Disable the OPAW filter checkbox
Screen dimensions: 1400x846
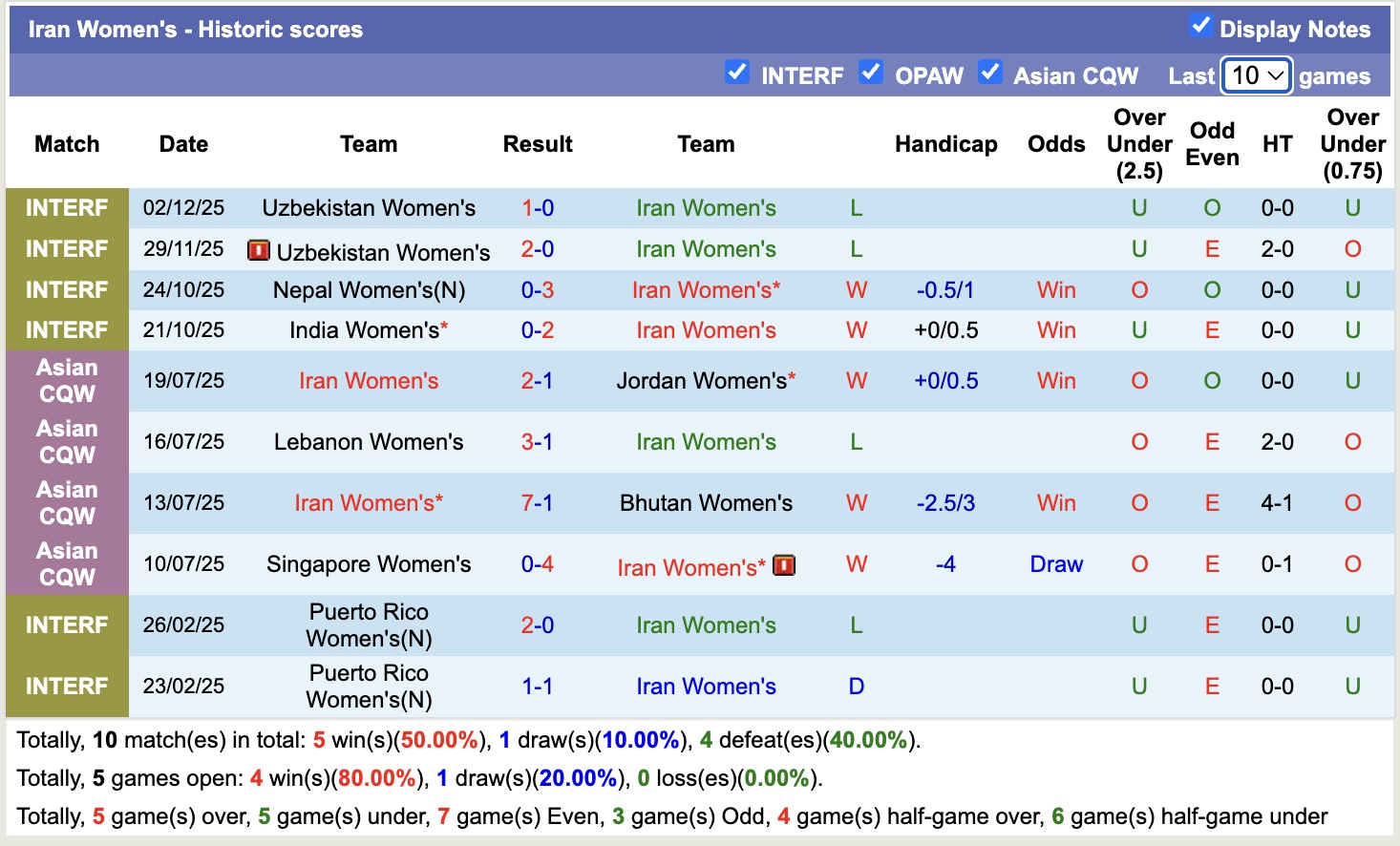(870, 73)
